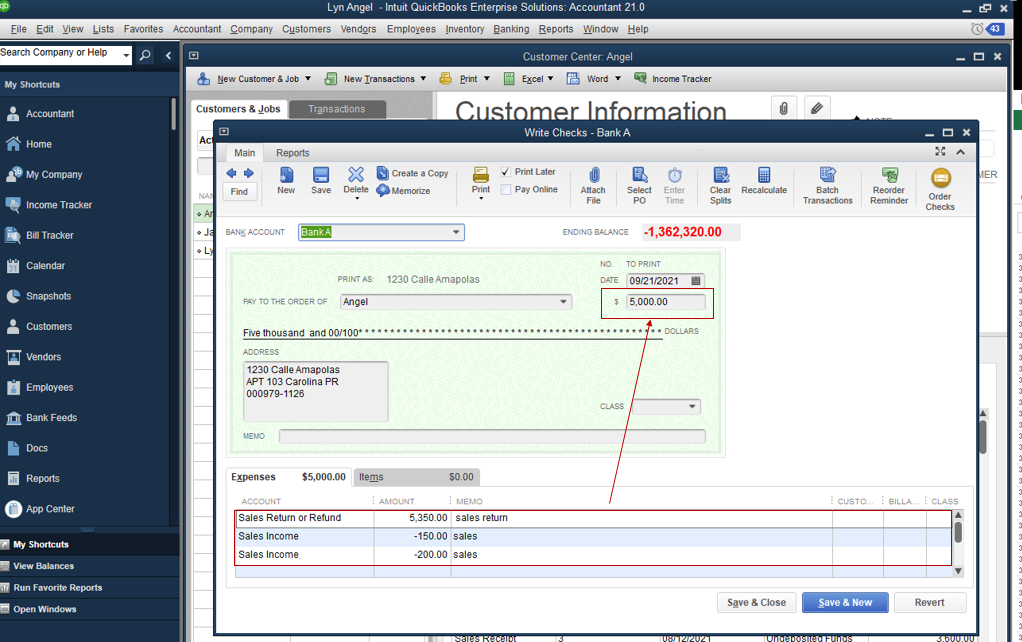
Task: Click Save & New button
Action: [x=845, y=603]
